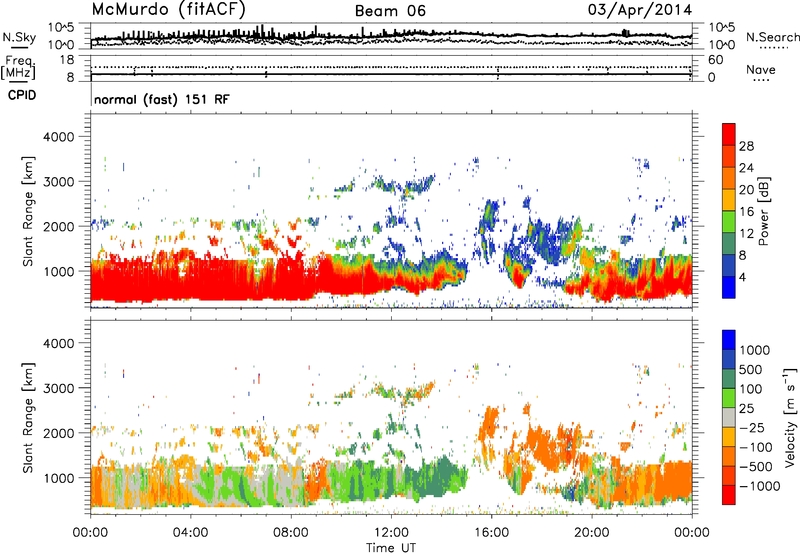Click the 'CPID' label
Viewport: 800px width, 554px height.
click(x=22, y=95)
